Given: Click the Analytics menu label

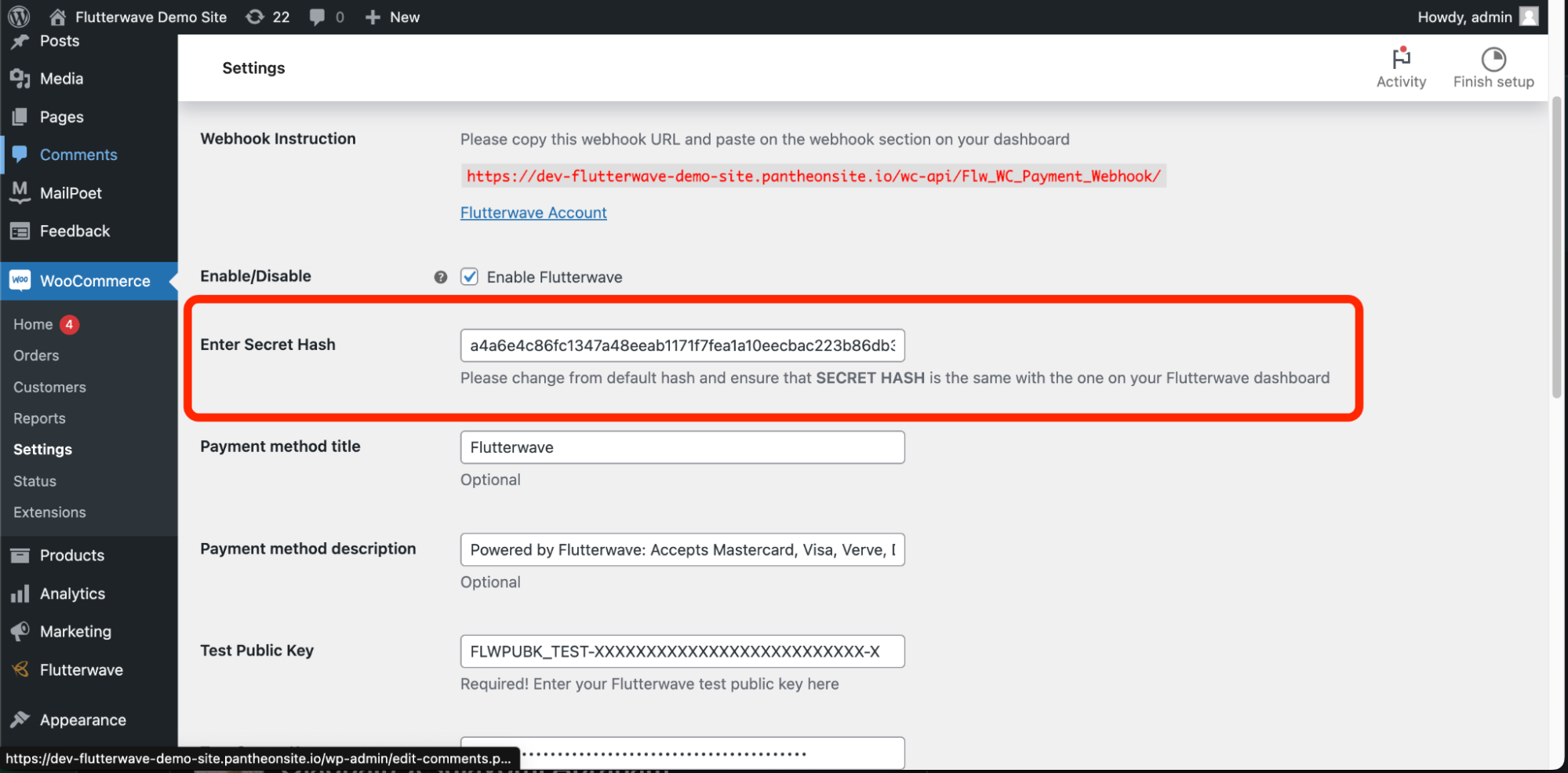Looking at the screenshot, I should point(72,594).
